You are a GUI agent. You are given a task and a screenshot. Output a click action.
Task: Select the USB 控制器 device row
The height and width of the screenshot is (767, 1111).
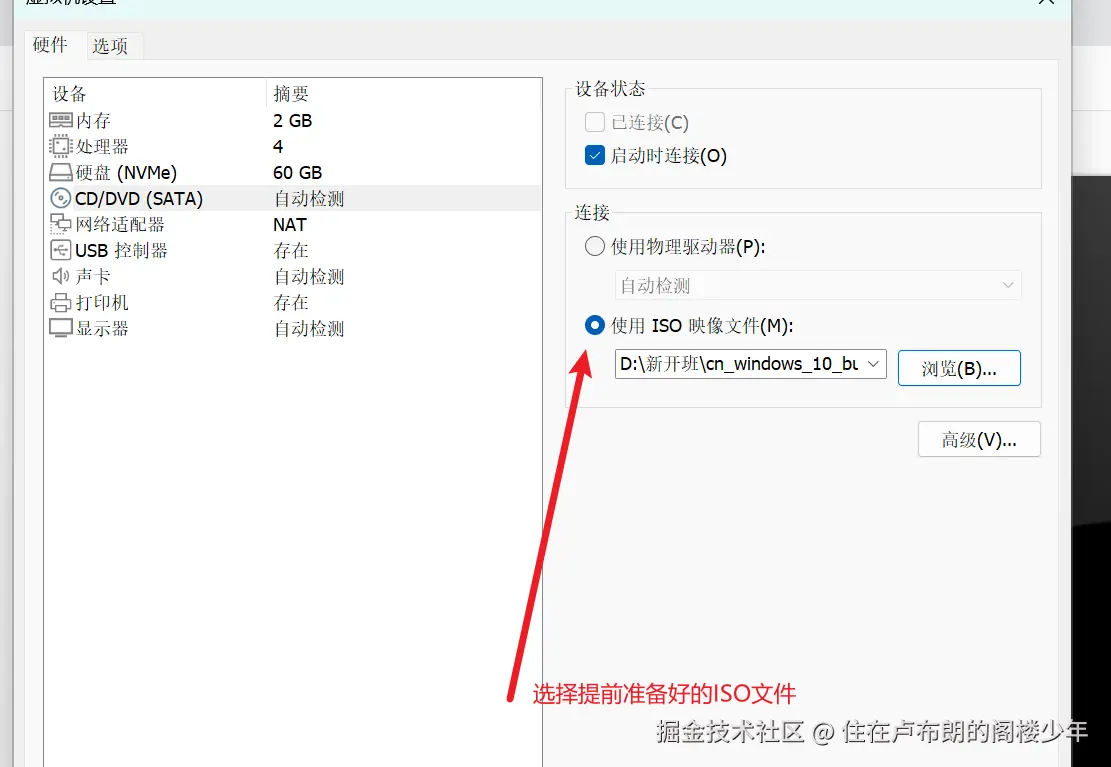pos(293,250)
